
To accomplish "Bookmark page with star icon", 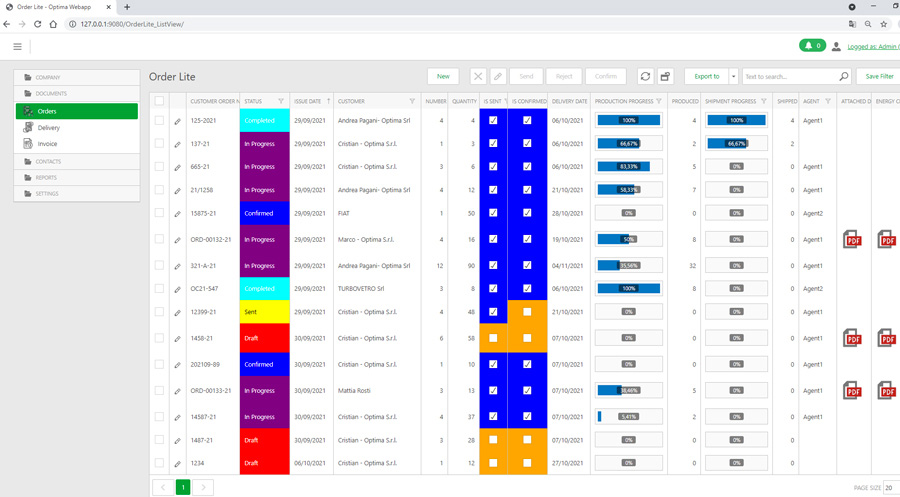I will click(884, 24).
